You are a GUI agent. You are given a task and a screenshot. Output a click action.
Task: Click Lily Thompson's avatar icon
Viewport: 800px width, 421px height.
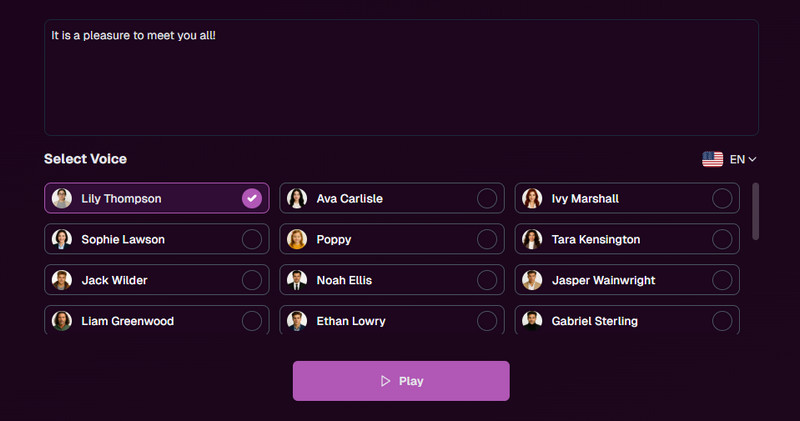point(62,199)
